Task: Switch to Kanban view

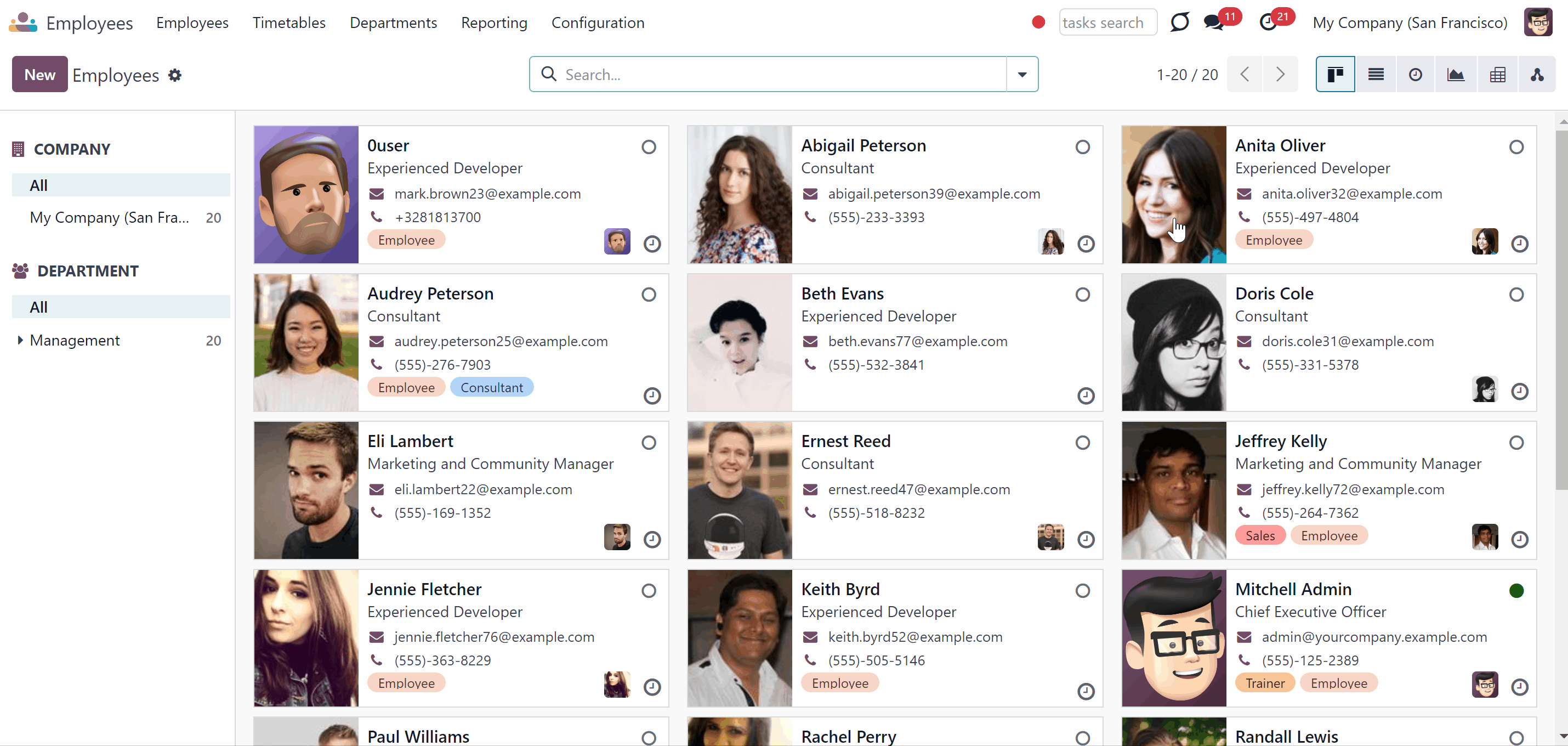Action: pyautogui.click(x=1336, y=74)
